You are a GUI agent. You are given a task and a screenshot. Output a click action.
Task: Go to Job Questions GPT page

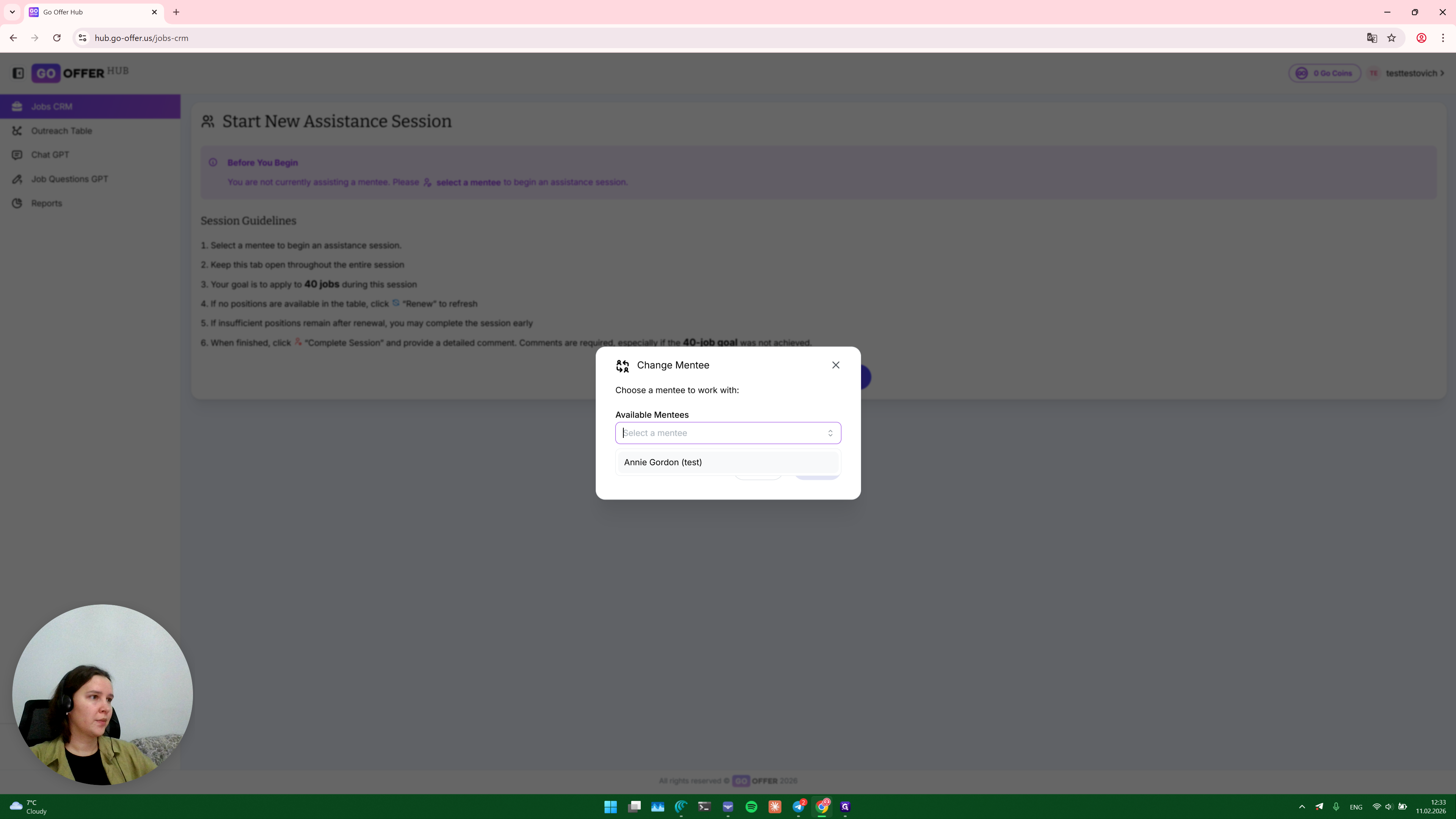[69, 179]
